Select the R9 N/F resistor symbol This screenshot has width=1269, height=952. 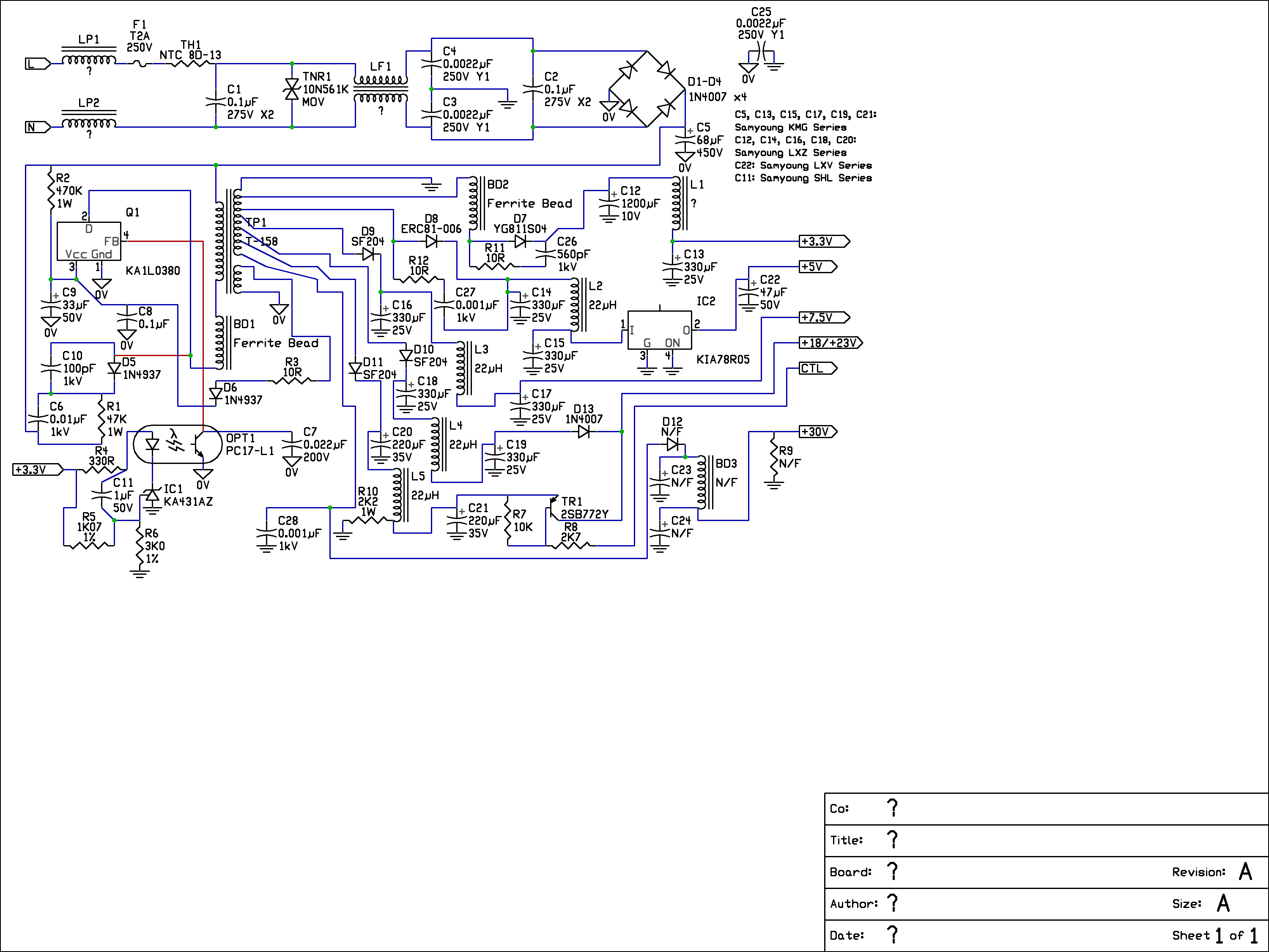pyautogui.click(x=774, y=457)
